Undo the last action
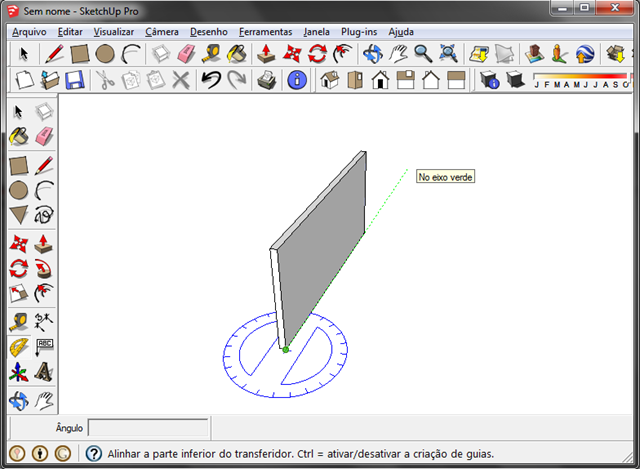Viewport: 640px width, 469px height. coord(211,80)
